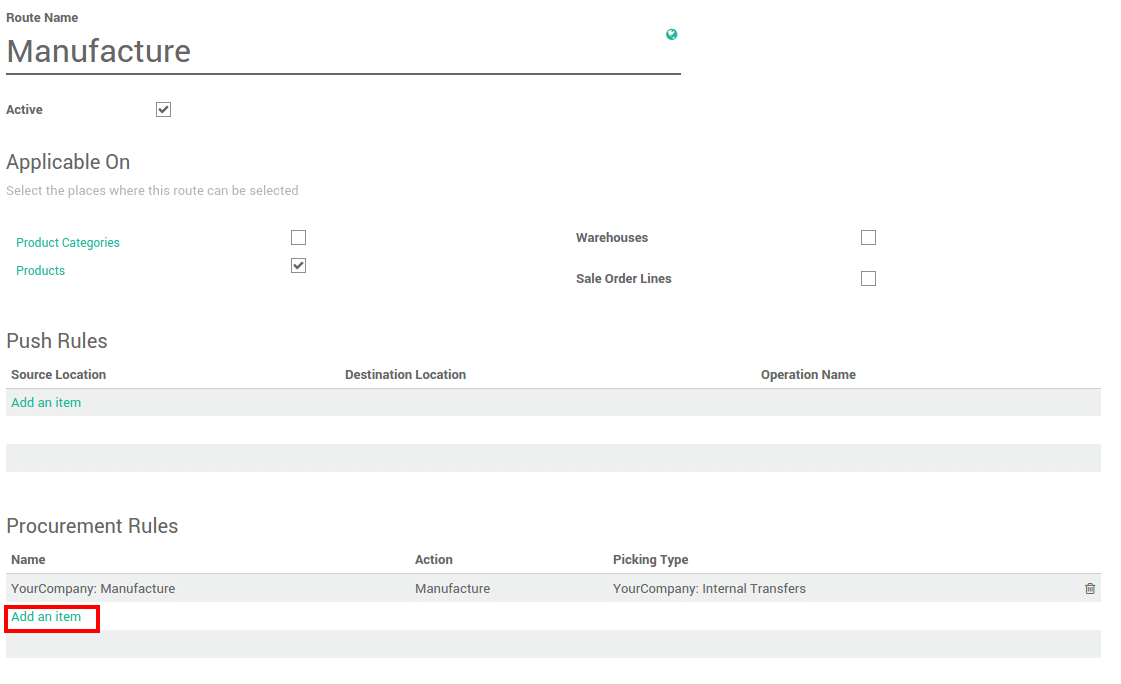Enable the Sale Order Lines checkbox

click(868, 278)
